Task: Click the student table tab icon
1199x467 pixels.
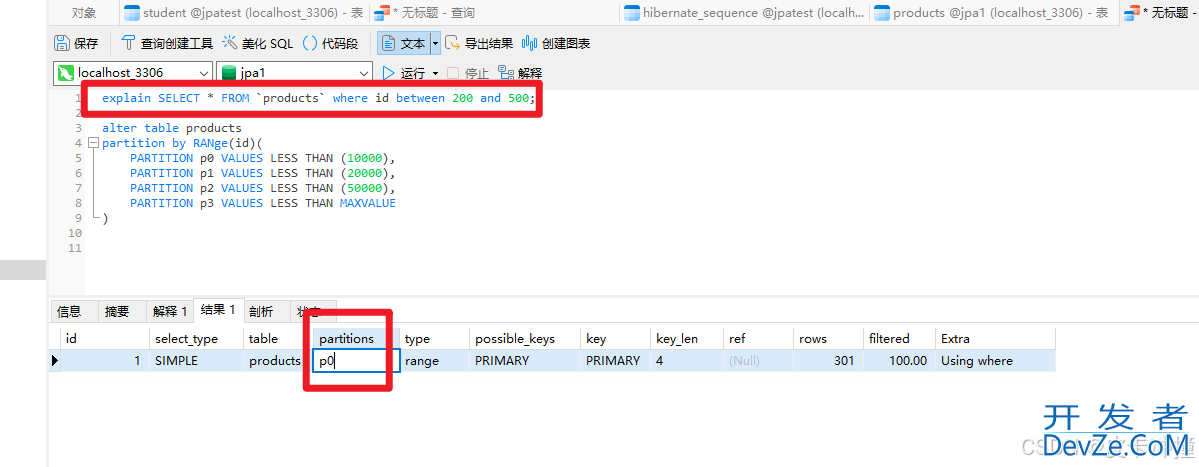Action: pyautogui.click(x=132, y=12)
